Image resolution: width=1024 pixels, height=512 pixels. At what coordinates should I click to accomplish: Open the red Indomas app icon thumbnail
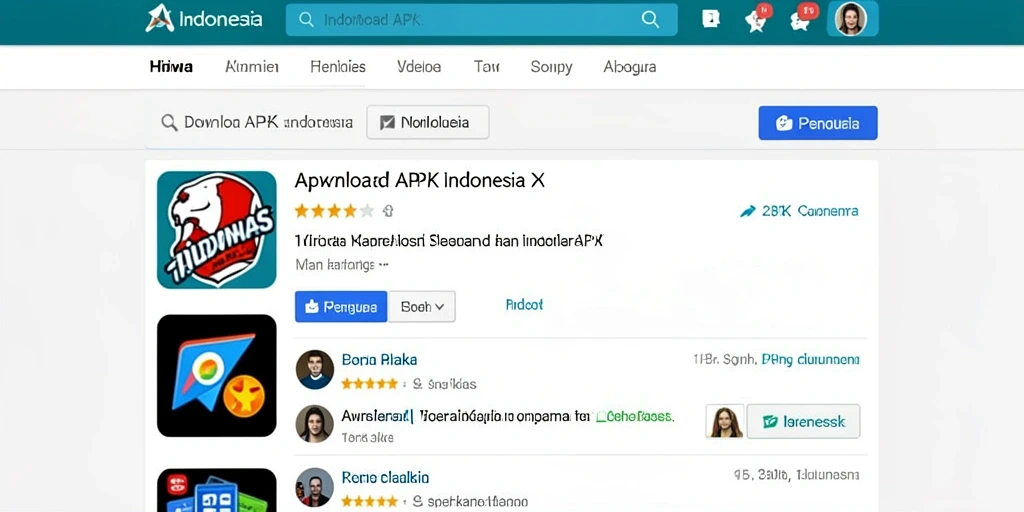coord(217,229)
